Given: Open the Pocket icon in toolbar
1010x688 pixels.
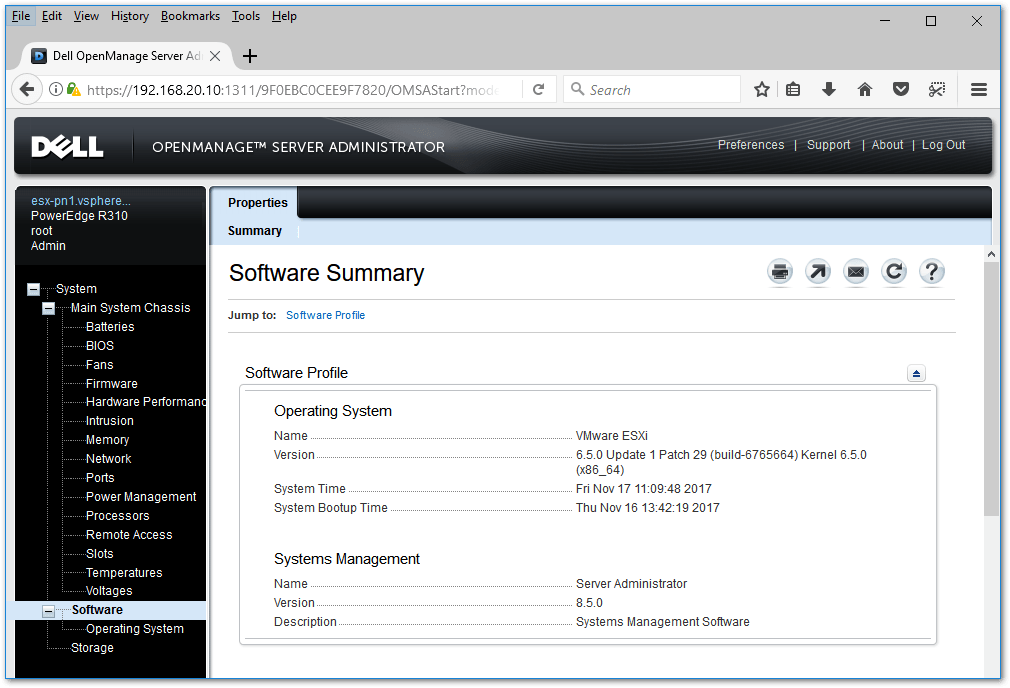Looking at the screenshot, I should point(901,90).
